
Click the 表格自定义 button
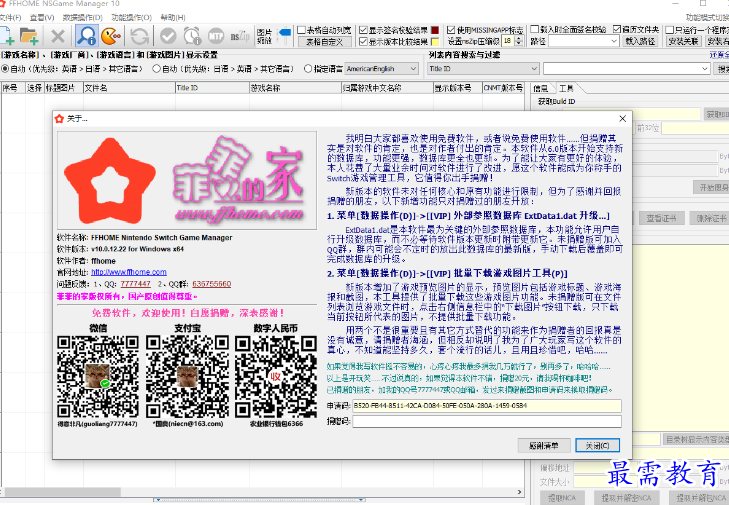pos(325,42)
